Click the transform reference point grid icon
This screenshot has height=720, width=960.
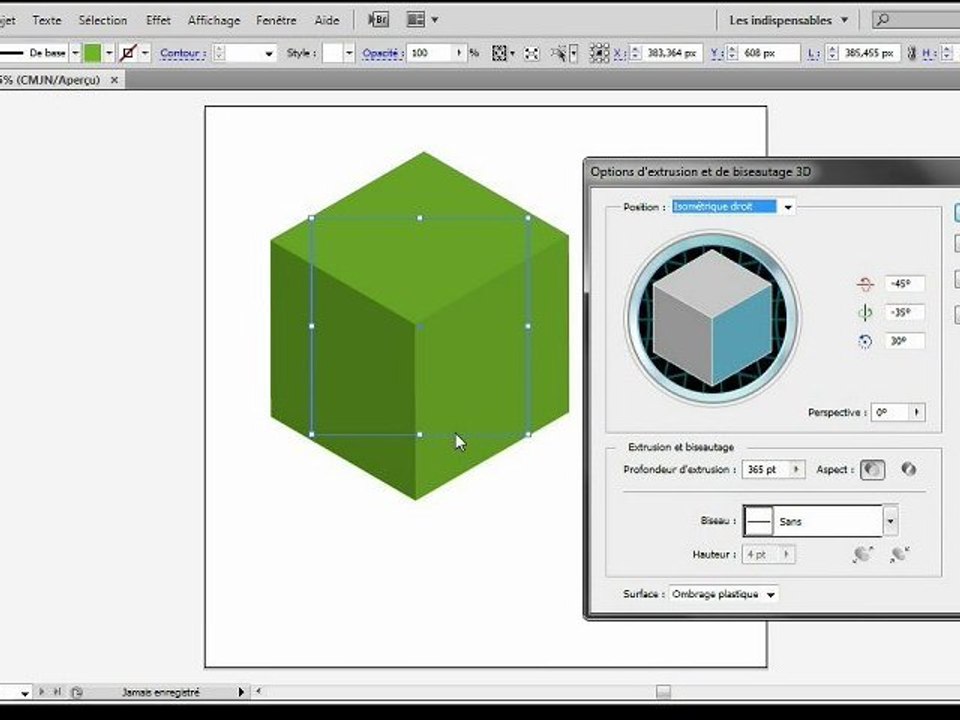click(x=599, y=53)
